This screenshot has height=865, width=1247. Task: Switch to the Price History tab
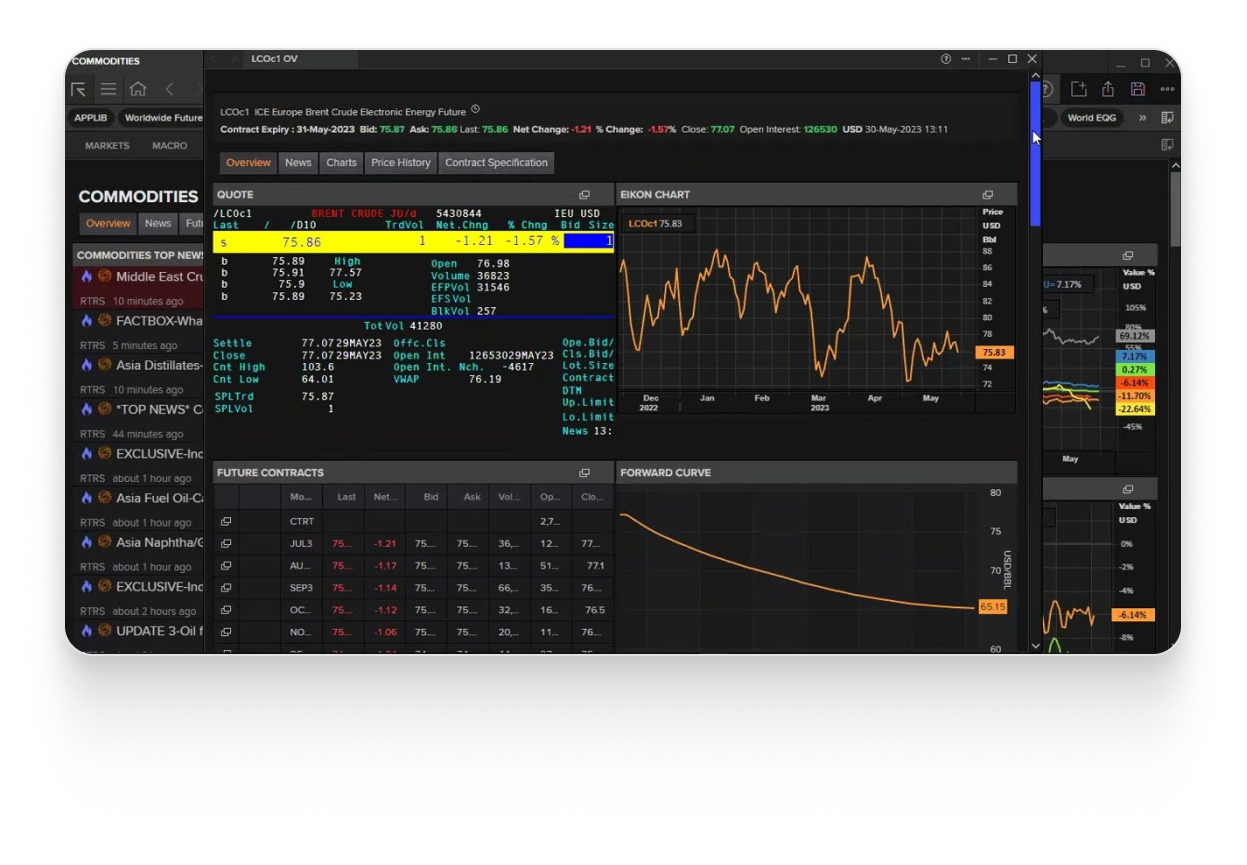pos(400,163)
